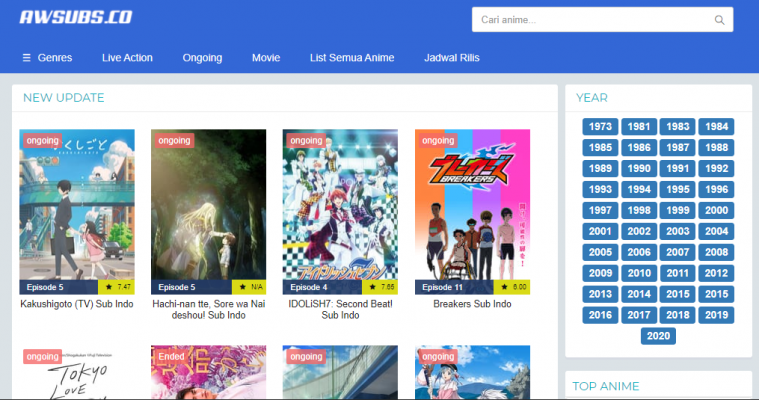Click the N/A star rating on Hachi-nan

point(249,287)
